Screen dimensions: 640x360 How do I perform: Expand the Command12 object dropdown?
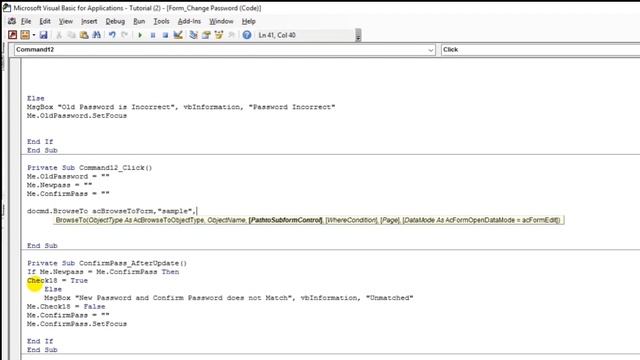click(431, 50)
